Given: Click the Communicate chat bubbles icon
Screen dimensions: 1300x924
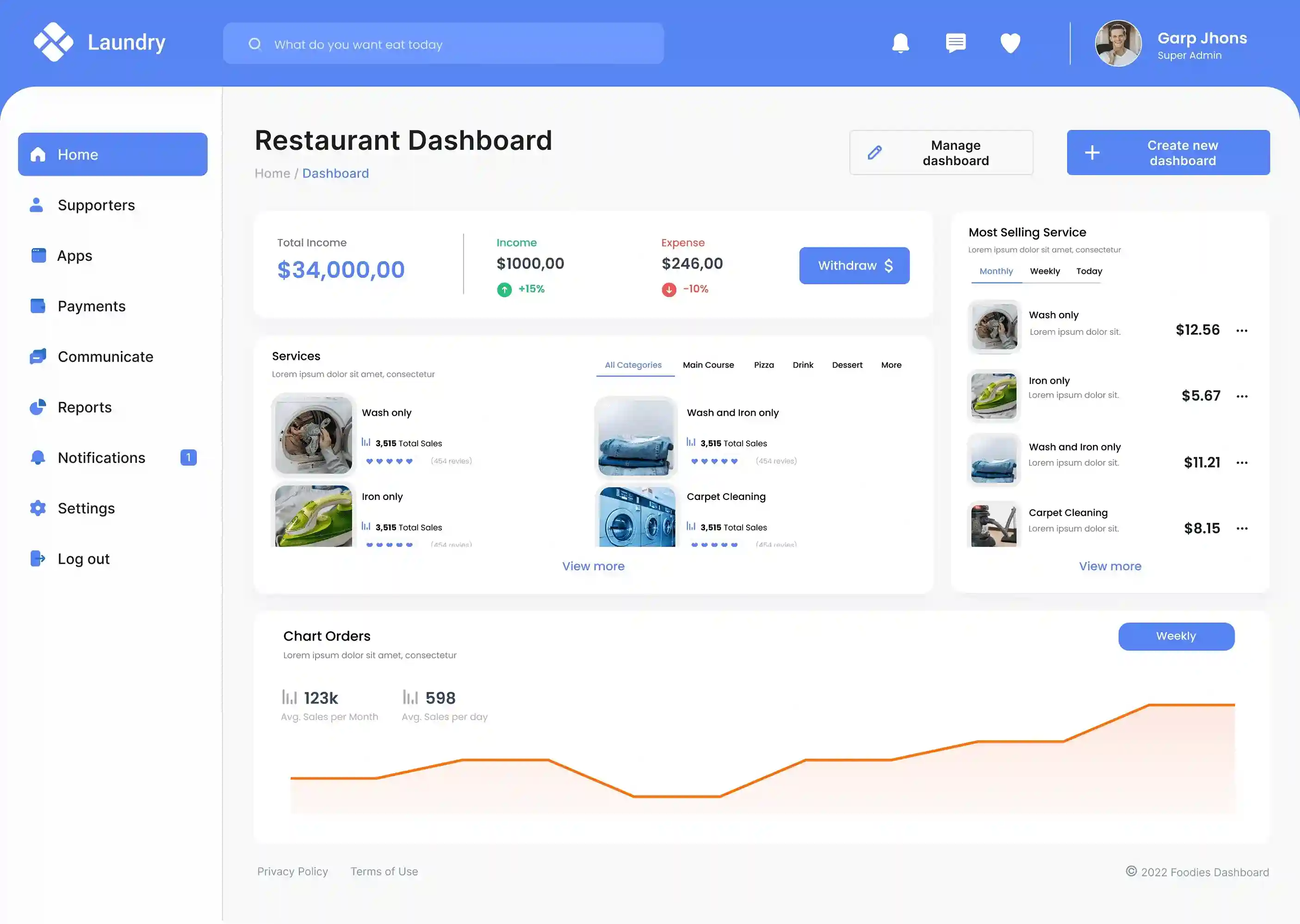Looking at the screenshot, I should tap(37, 357).
